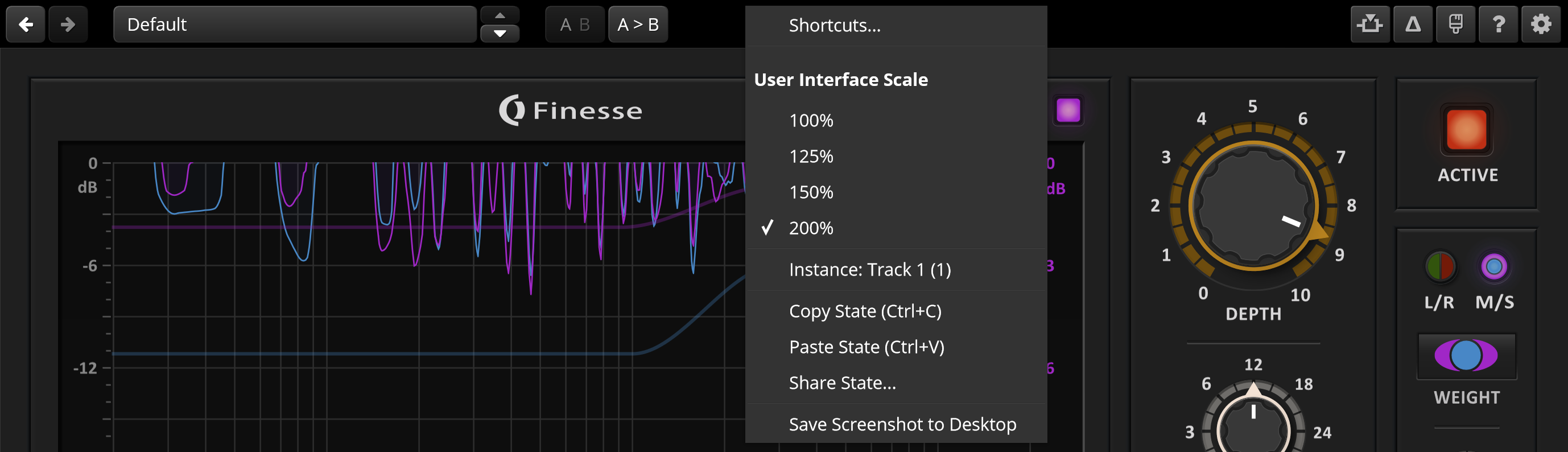
Task: Open the Shortcuts... menu entry
Action: [x=896, y=26]
